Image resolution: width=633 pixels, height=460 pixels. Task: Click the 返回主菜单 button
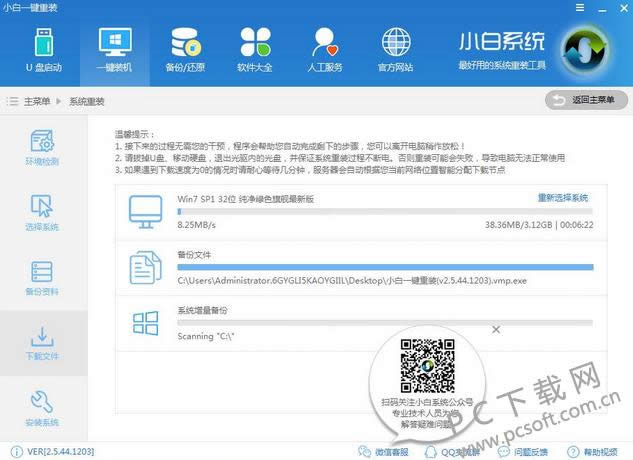pyautogui.click(x=586, y=100)
